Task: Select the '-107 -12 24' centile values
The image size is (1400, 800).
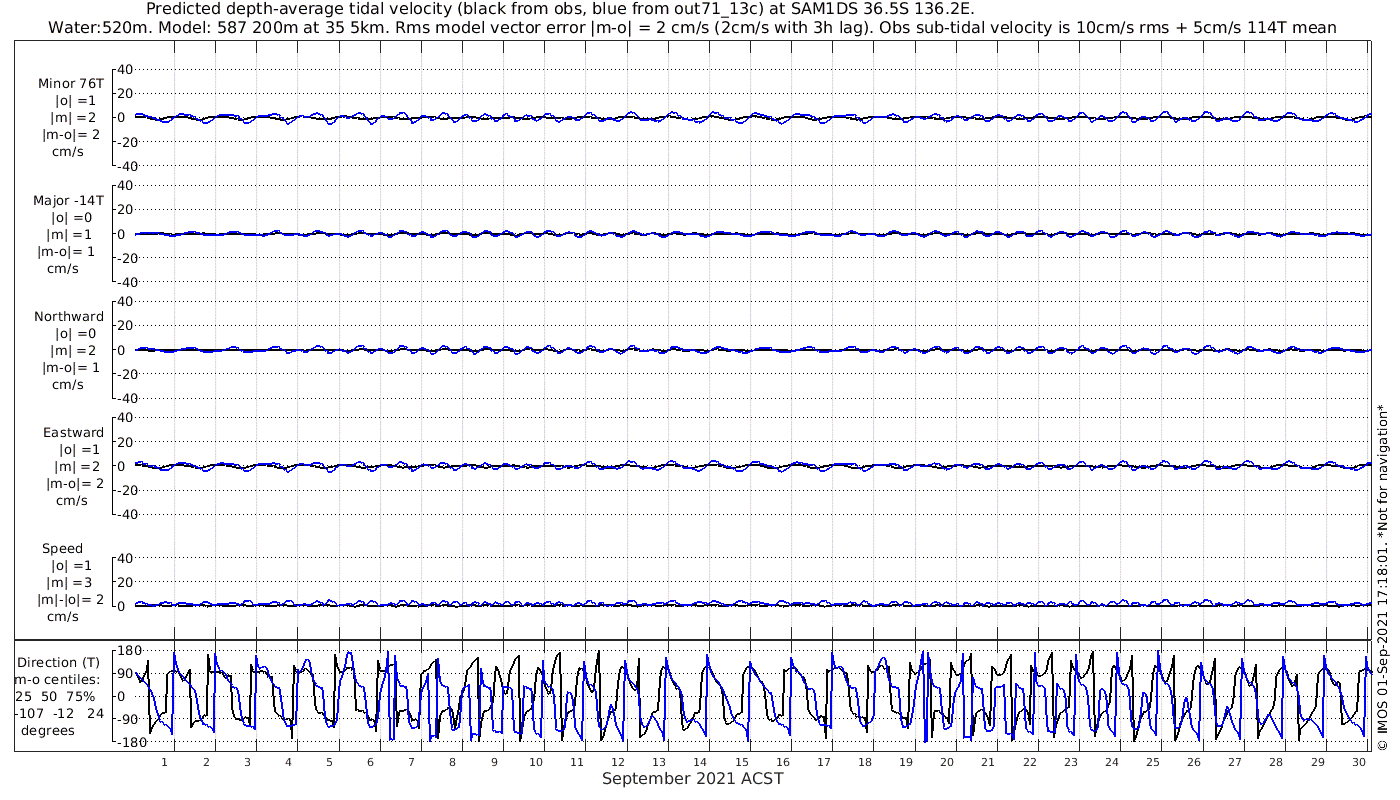Action: [x=59, y=713]
